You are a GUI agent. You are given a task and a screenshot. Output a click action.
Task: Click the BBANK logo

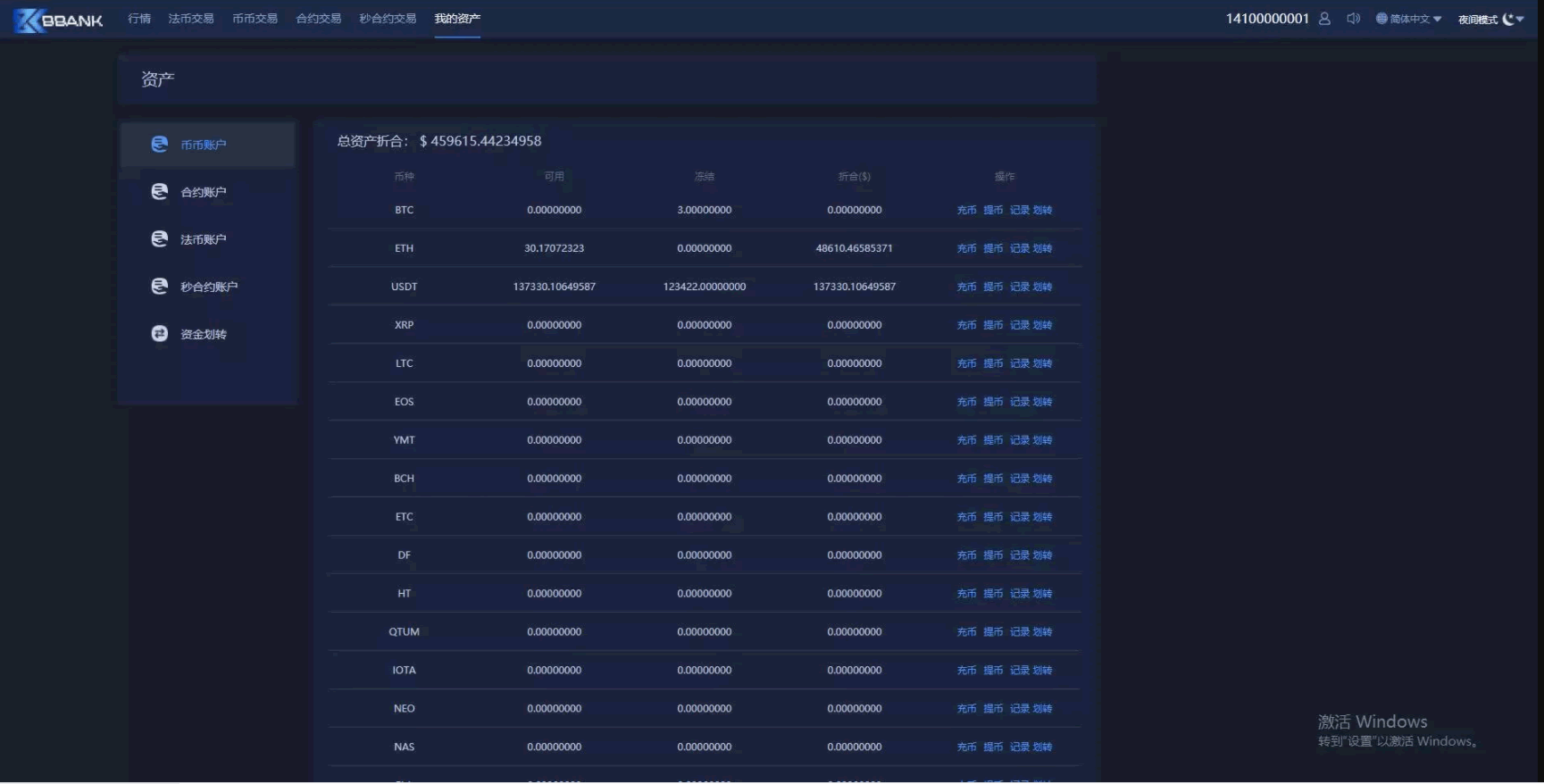point(59,20)
